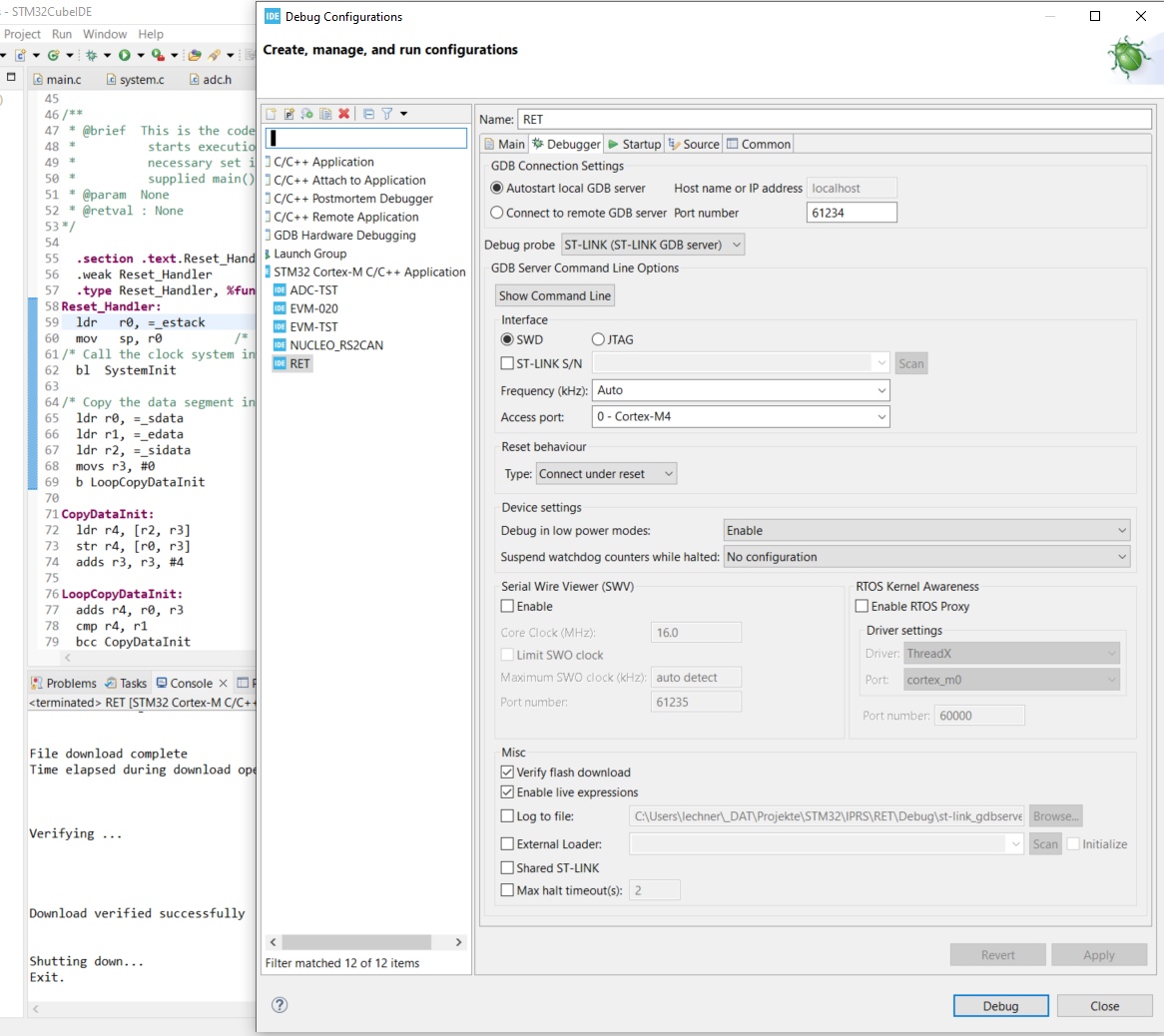Viewport: 1164px width, 1036px height.
Task: Toggle ST-LINK S/N checkbox
Action: click(508, 363)
